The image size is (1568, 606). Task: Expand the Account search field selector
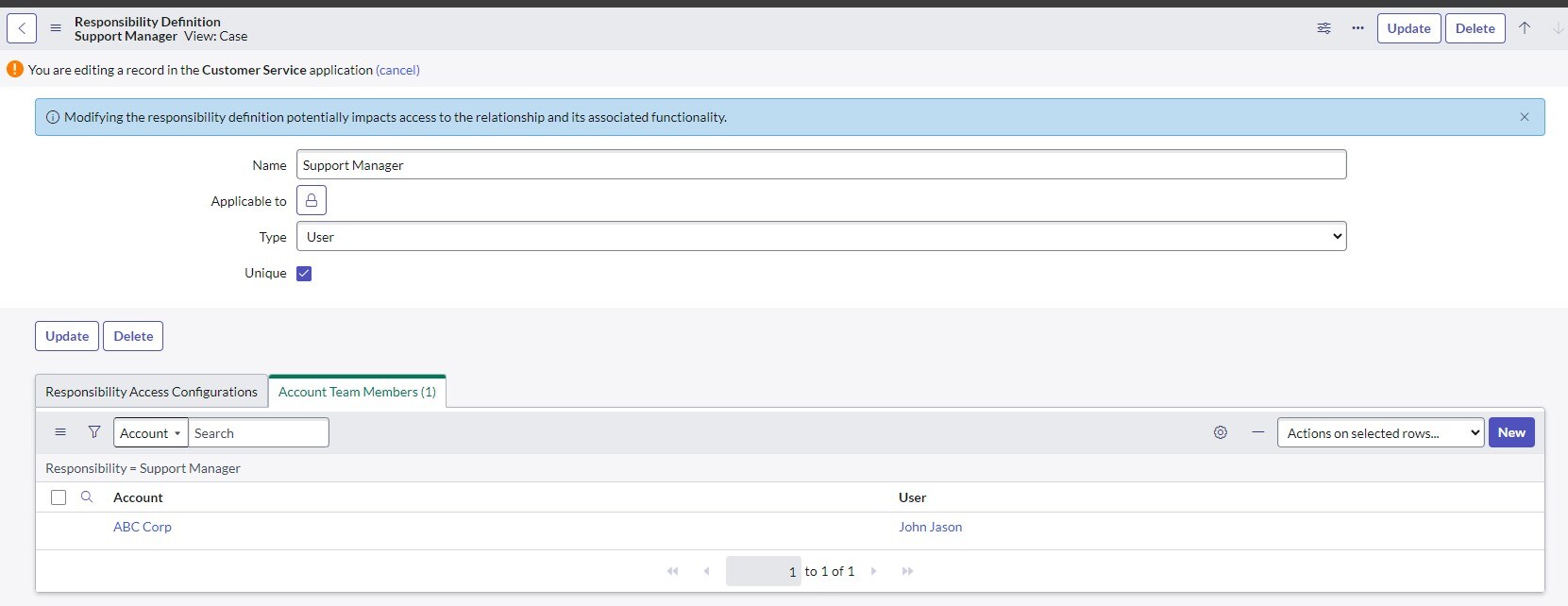tap(150, 433)
